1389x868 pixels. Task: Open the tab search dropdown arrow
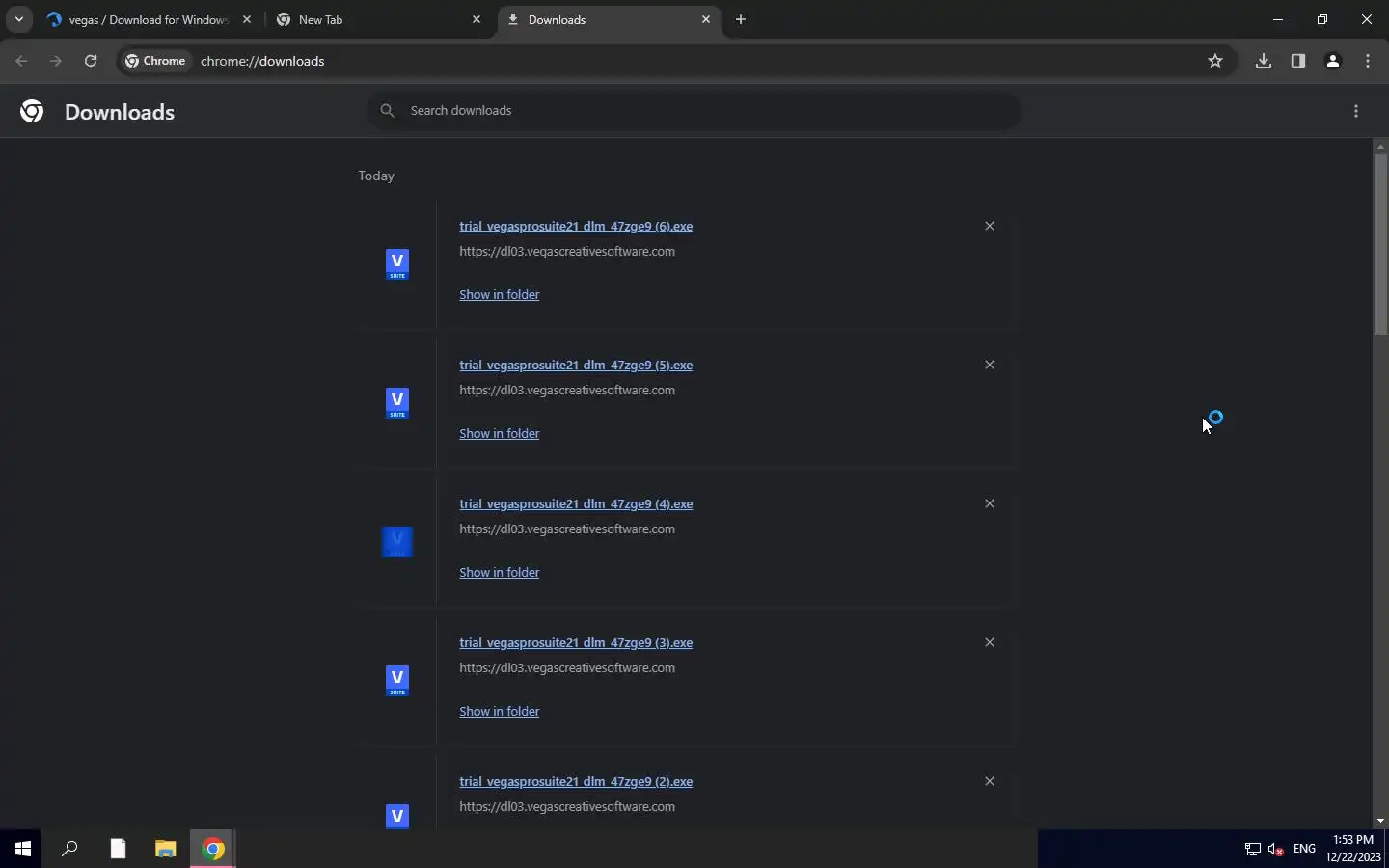[x=18, y=19]
